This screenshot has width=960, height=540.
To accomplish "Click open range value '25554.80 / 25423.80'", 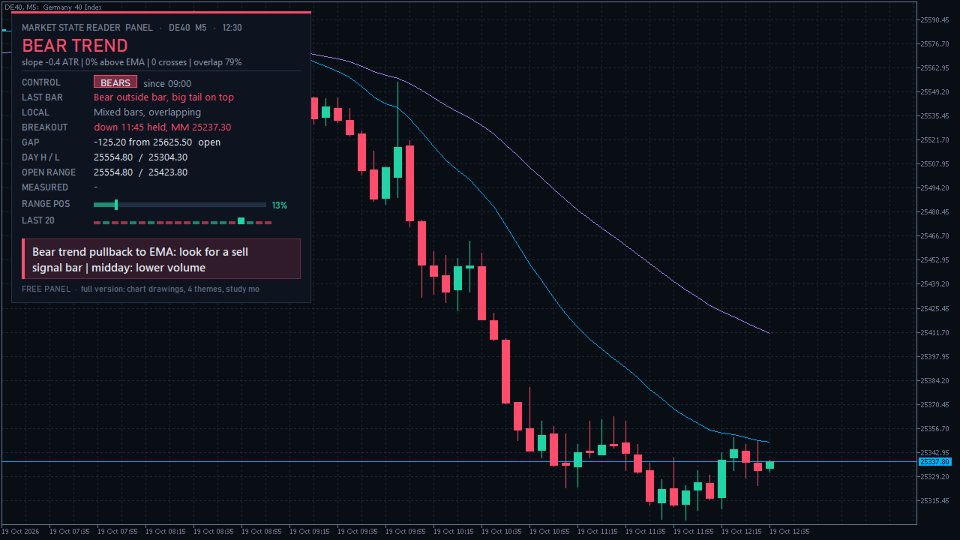I will click(x=140, y=172).
